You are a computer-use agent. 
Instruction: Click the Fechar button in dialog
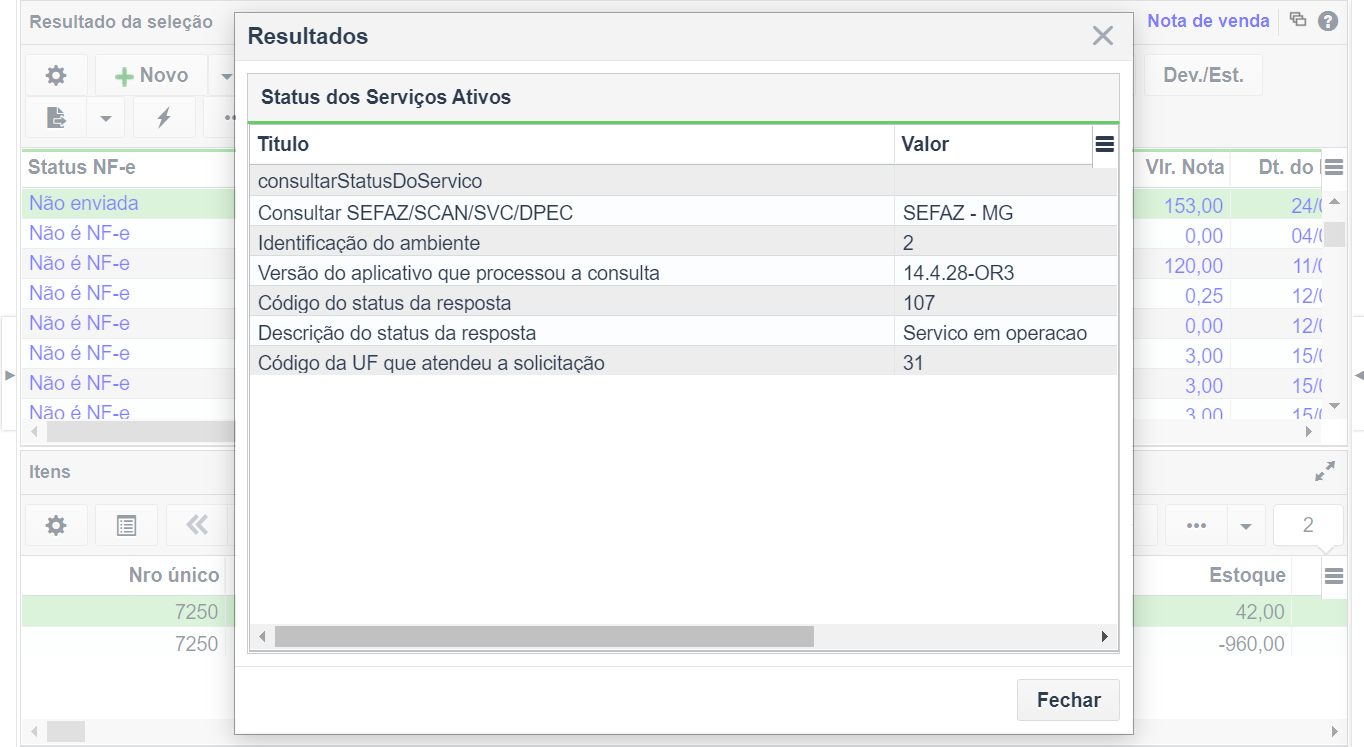[1068, 700]
